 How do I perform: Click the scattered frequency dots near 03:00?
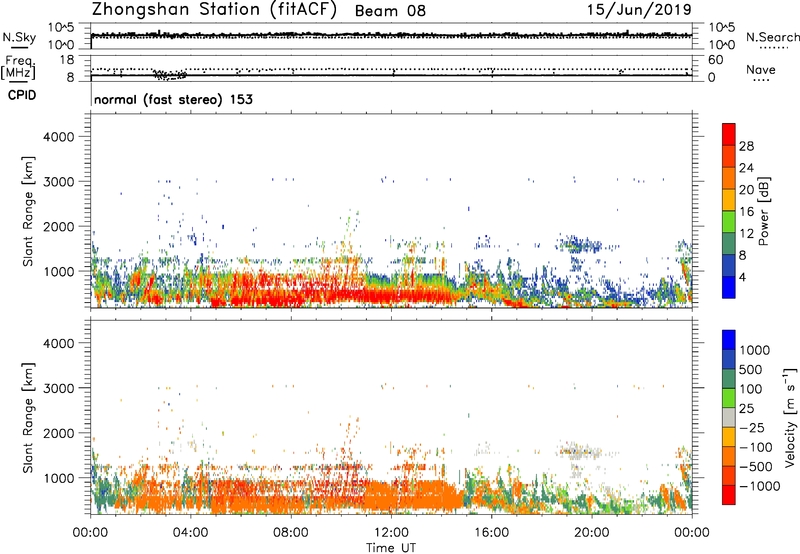tap(170, 75)
